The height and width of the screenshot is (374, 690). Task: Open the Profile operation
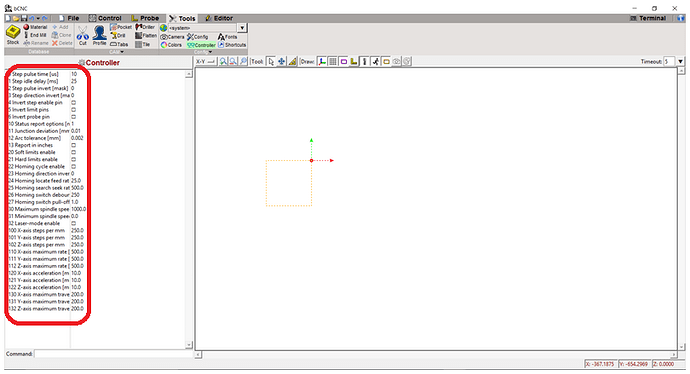pyautogui.click(x=99, y=35)
